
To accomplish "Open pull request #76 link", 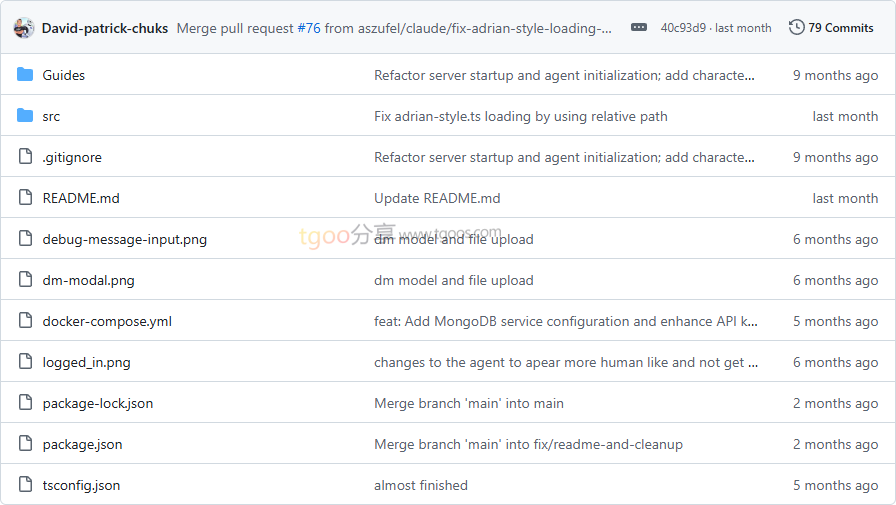I will (x=309, y=28).
